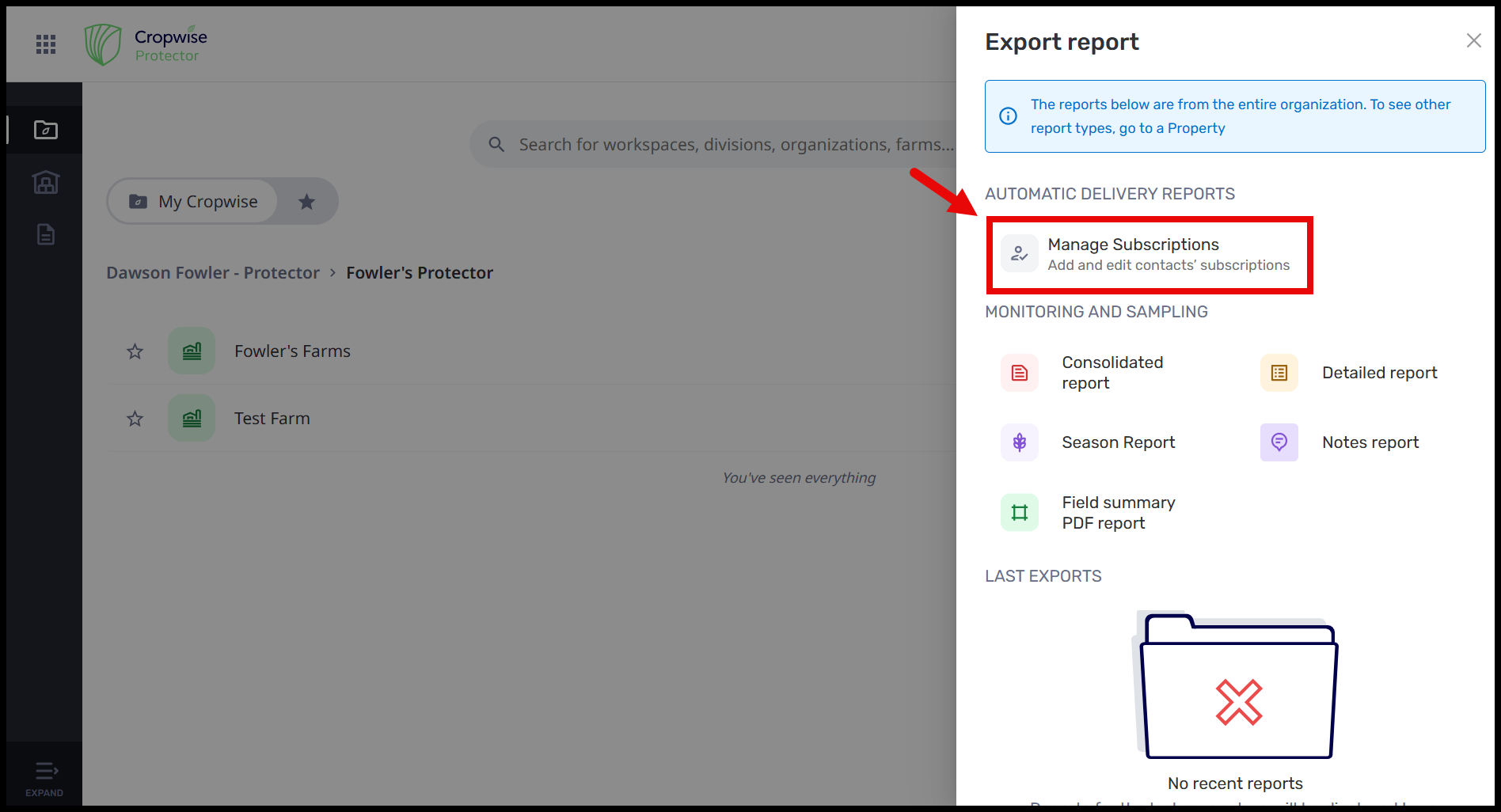
Task: Close the Export report panel
Action: [1473, 40]
